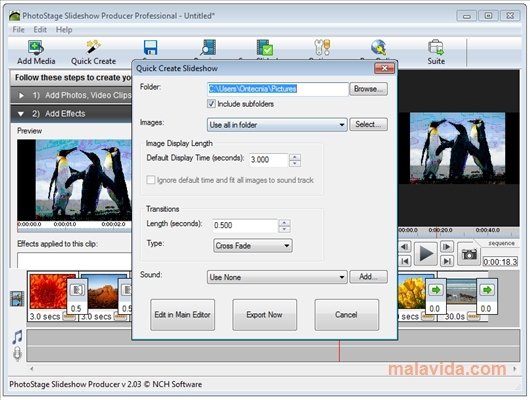The width and height of the screenshot is (530, 400).
Task: Click the Suite toolbar icon
Action: tap(436, 47)
